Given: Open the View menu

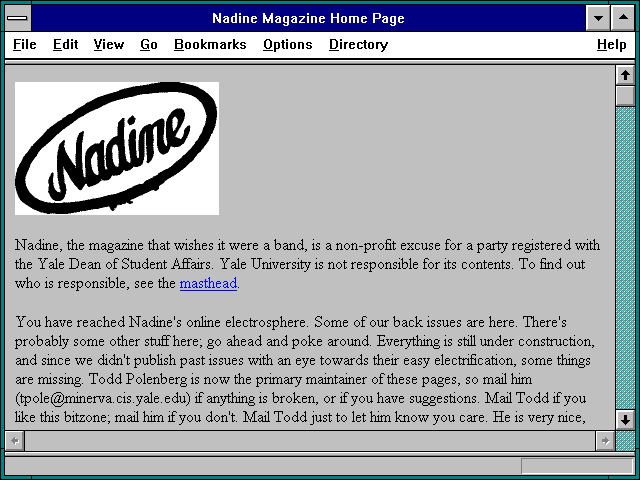Looking at the screenshot, I should coord(109,44).
